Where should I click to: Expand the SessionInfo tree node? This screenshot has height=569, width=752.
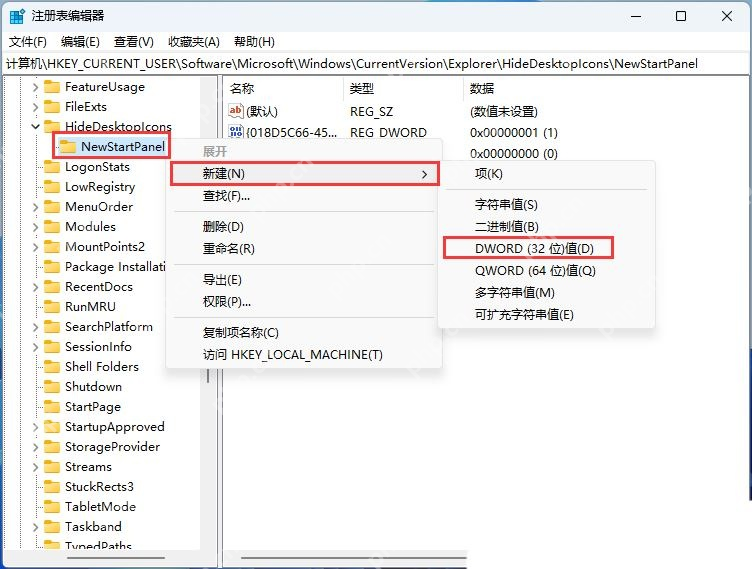pos(35,346)
